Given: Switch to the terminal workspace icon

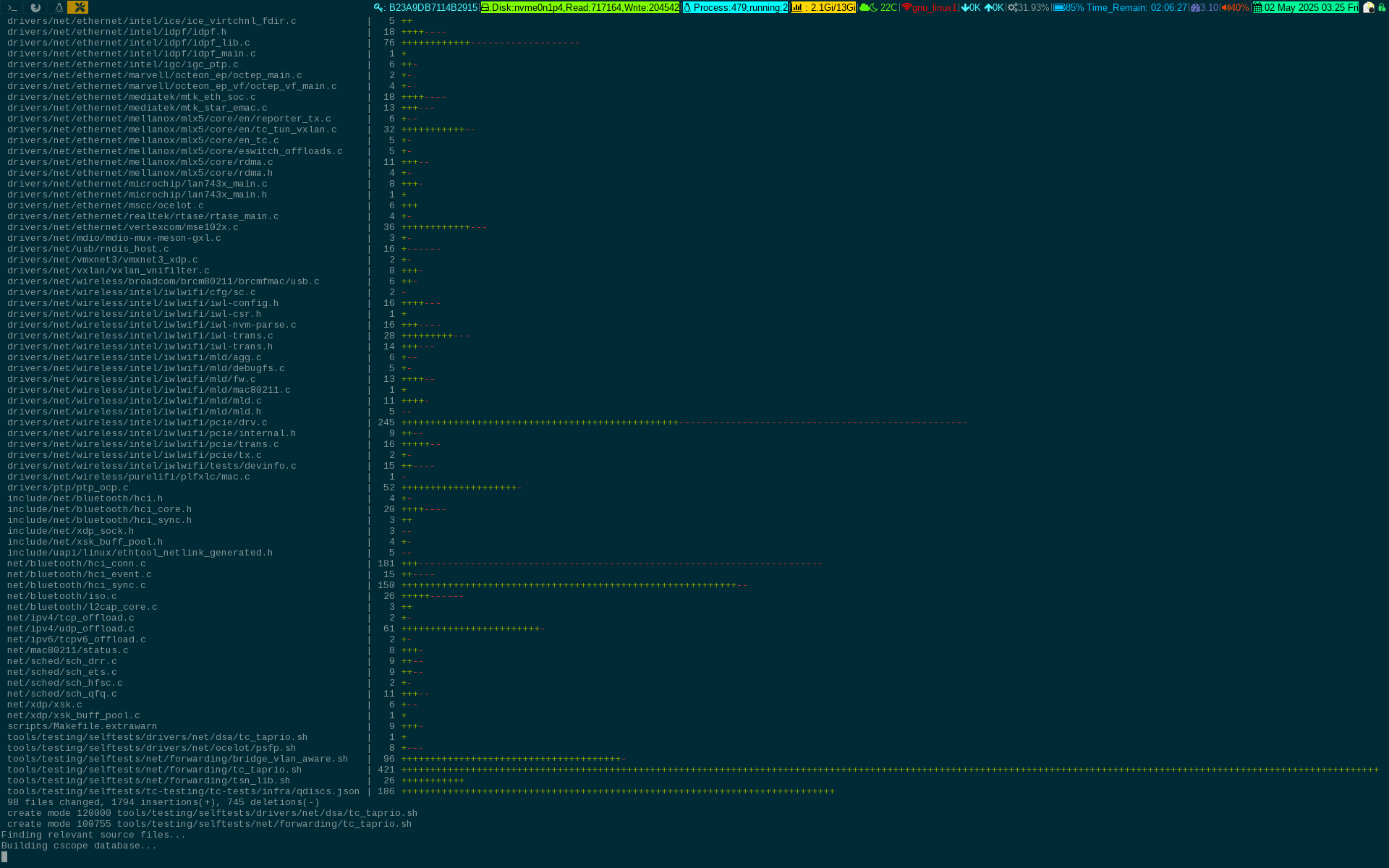Looking at the screenshot, I should point(12,7).
